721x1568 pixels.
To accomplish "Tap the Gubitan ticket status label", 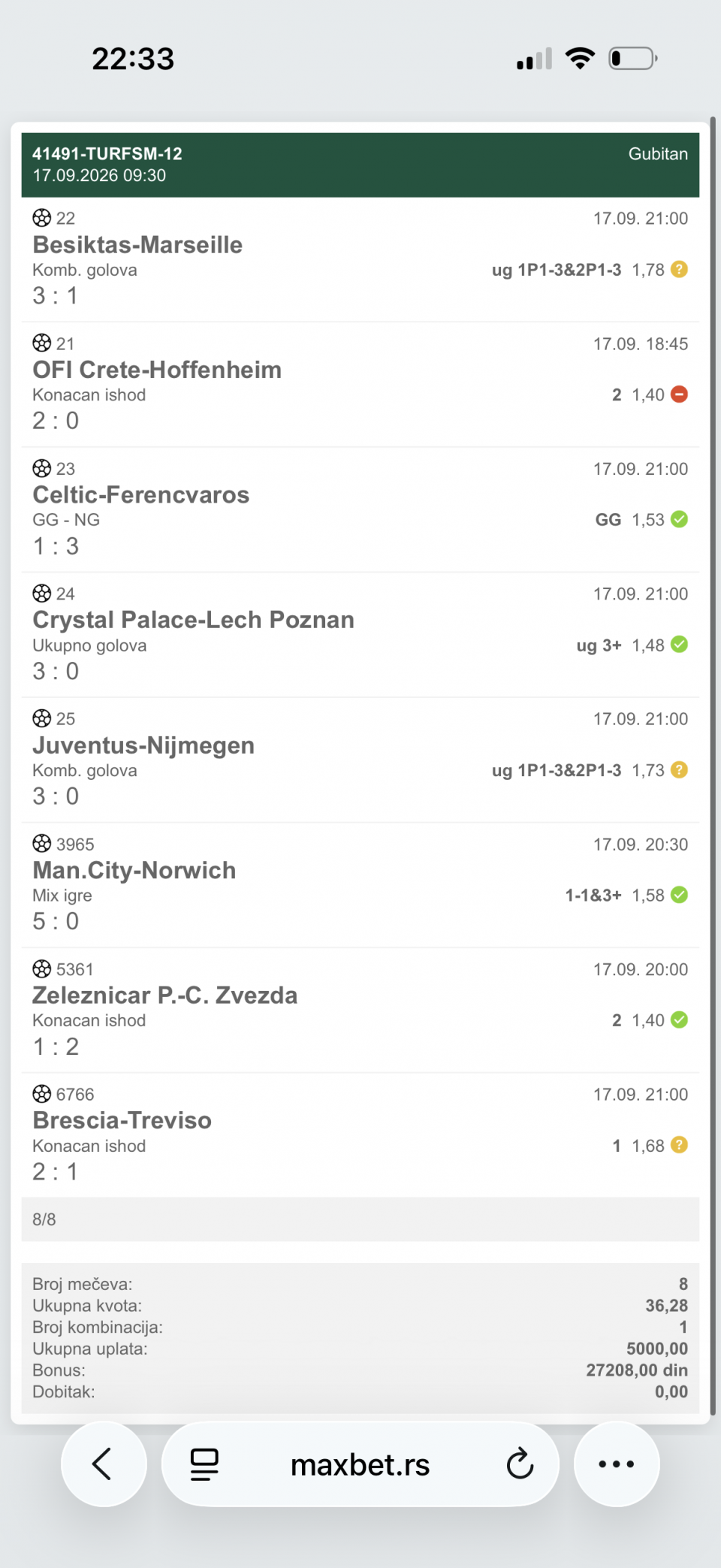I will coord(658,153).
